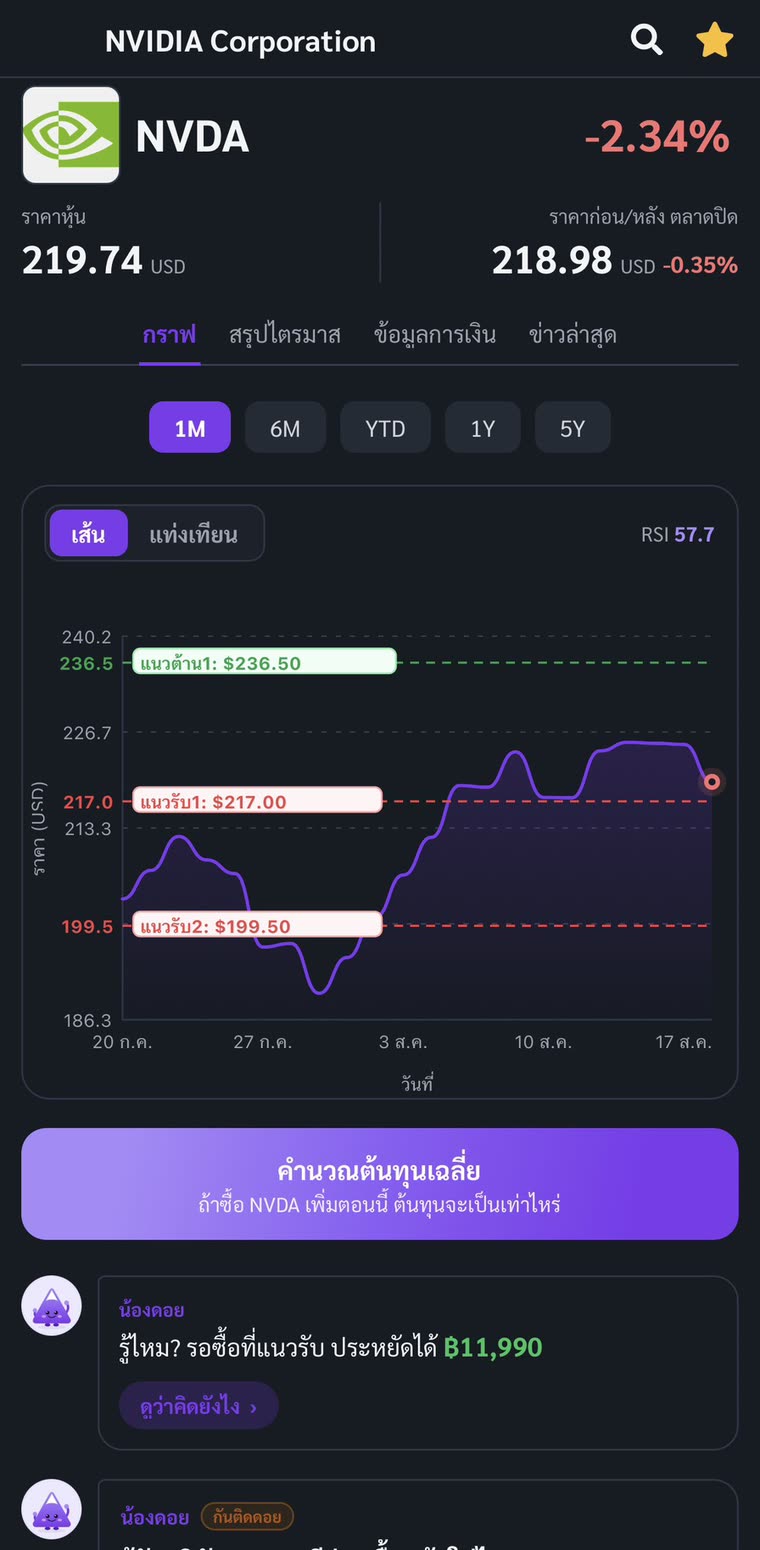Select the YTD time range

[x=385, y=428]
